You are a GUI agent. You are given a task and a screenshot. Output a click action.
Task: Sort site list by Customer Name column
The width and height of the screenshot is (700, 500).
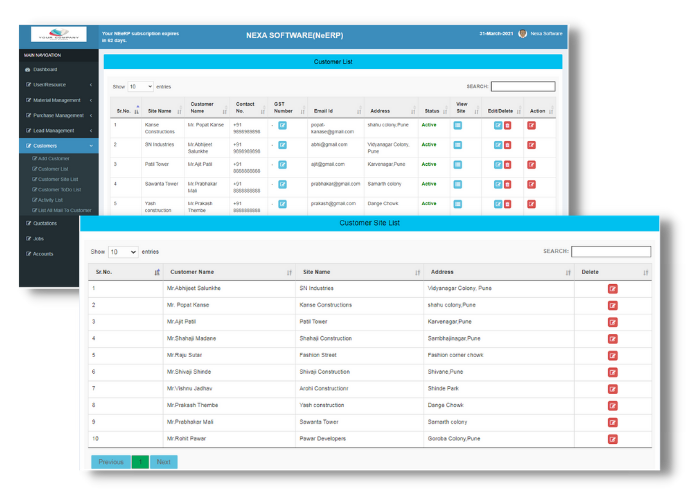coord(228,272)
